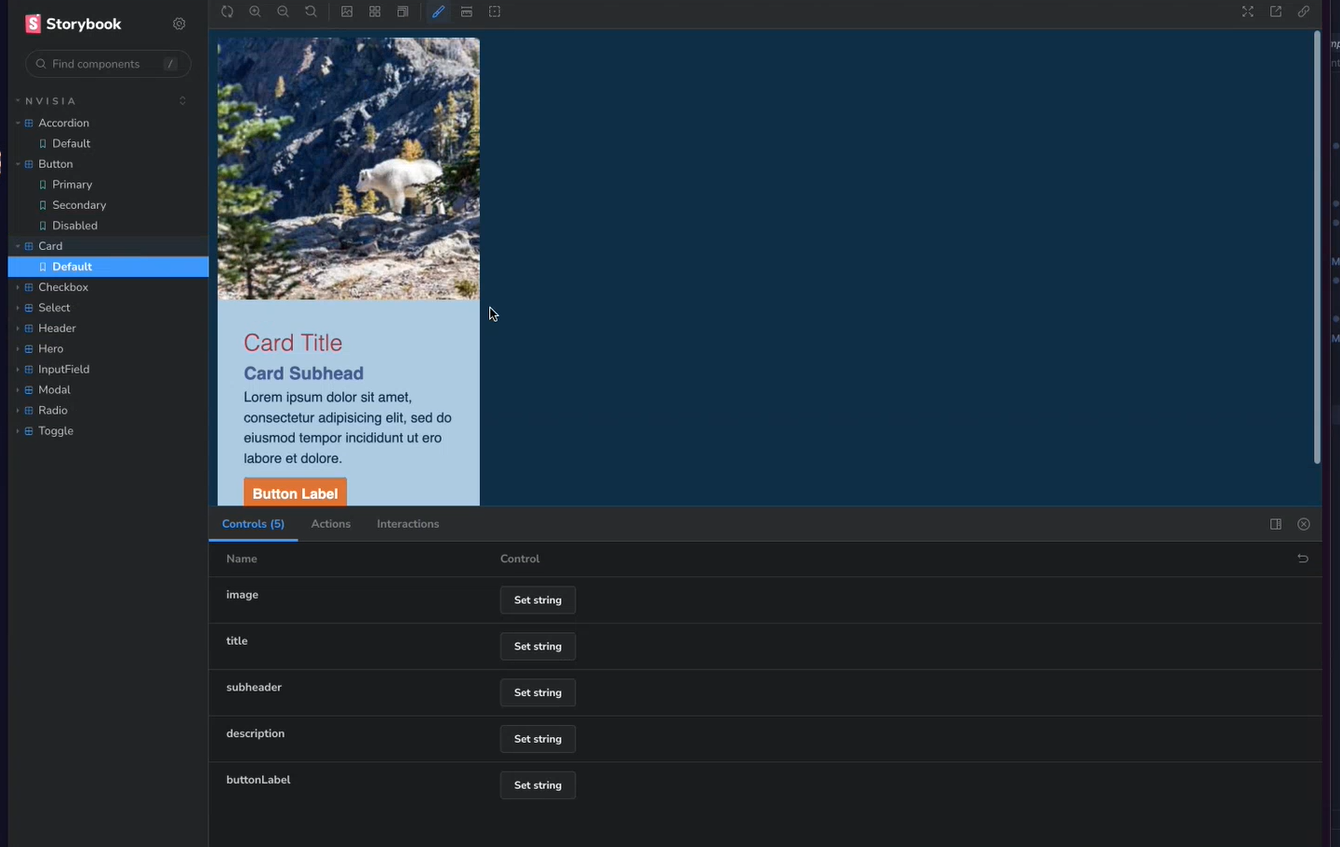Focus the Find components search field
Screen dimensions: 1340x847
pyautogui.click(x=108, y=64)
